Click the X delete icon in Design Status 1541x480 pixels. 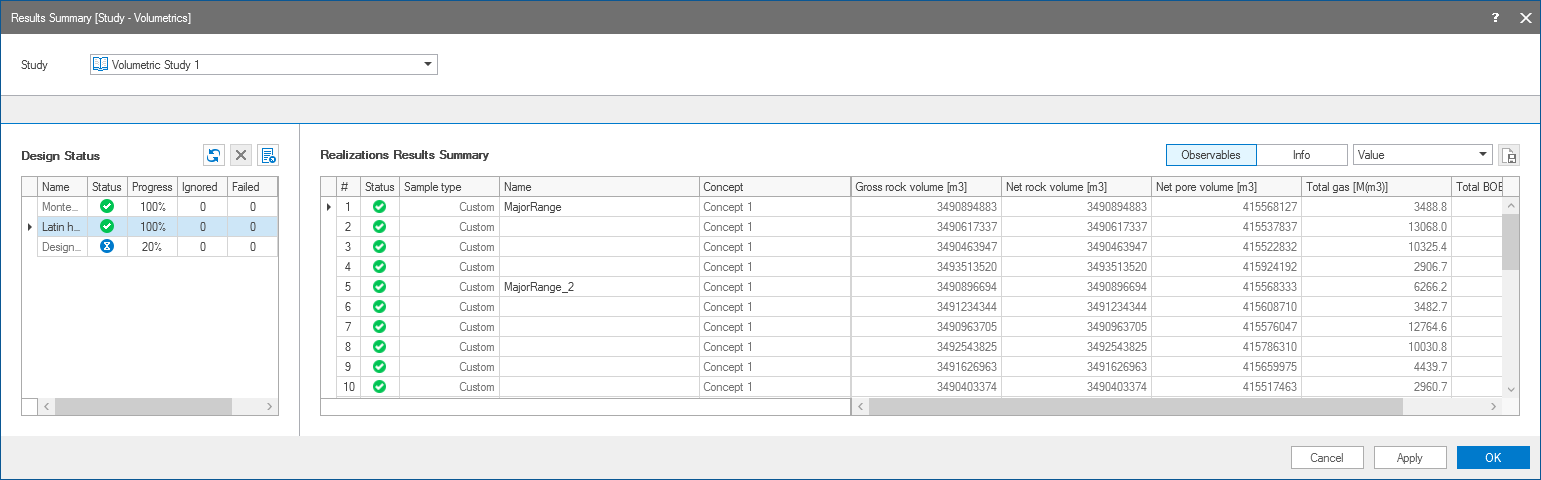[x=241, y=155]
